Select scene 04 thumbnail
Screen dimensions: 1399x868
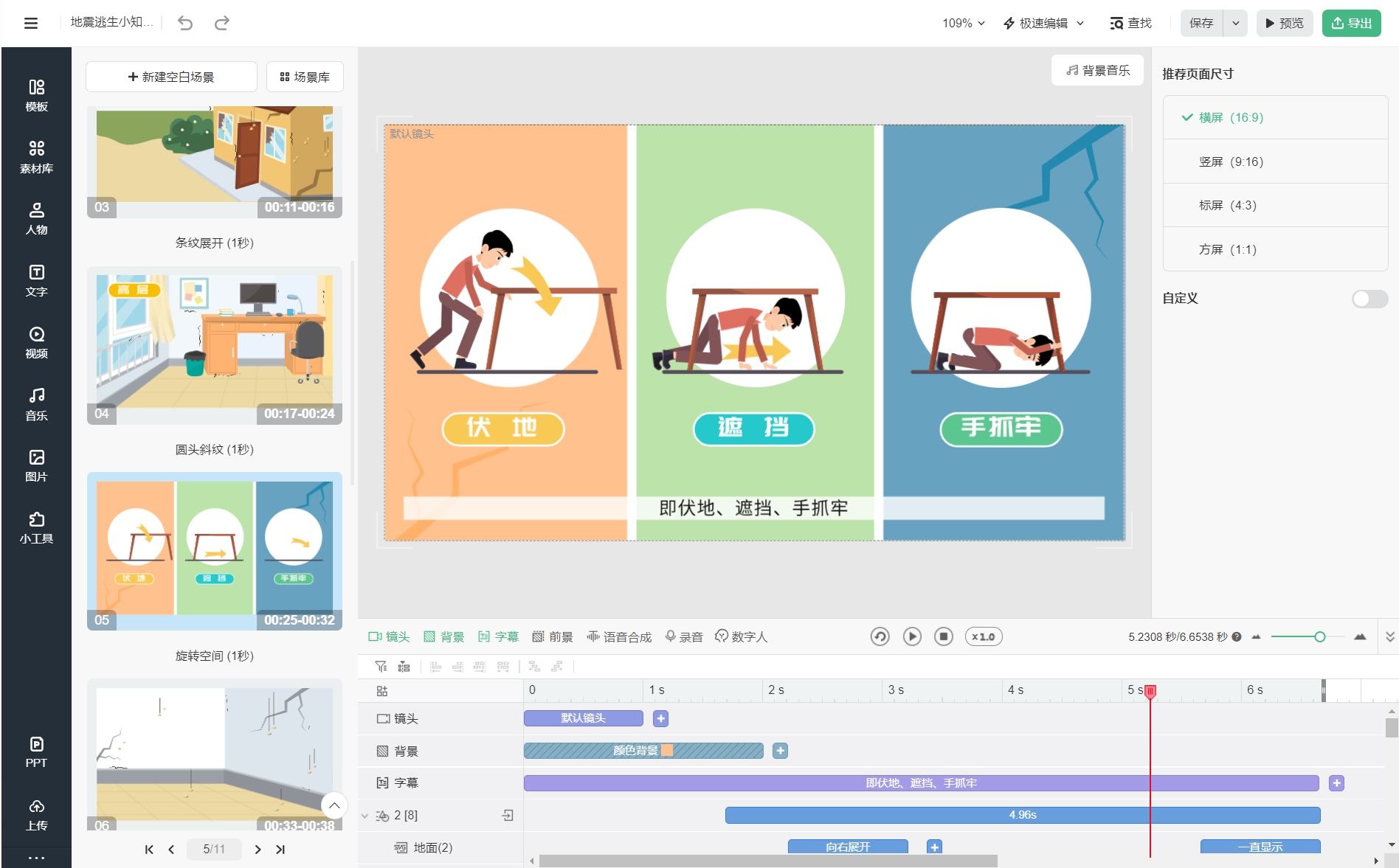[215, 345]
